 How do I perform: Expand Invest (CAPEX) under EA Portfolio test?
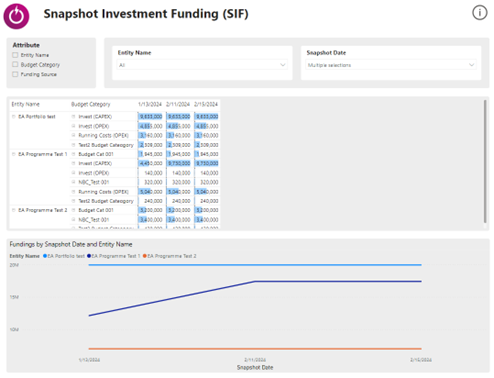(73, 117)
